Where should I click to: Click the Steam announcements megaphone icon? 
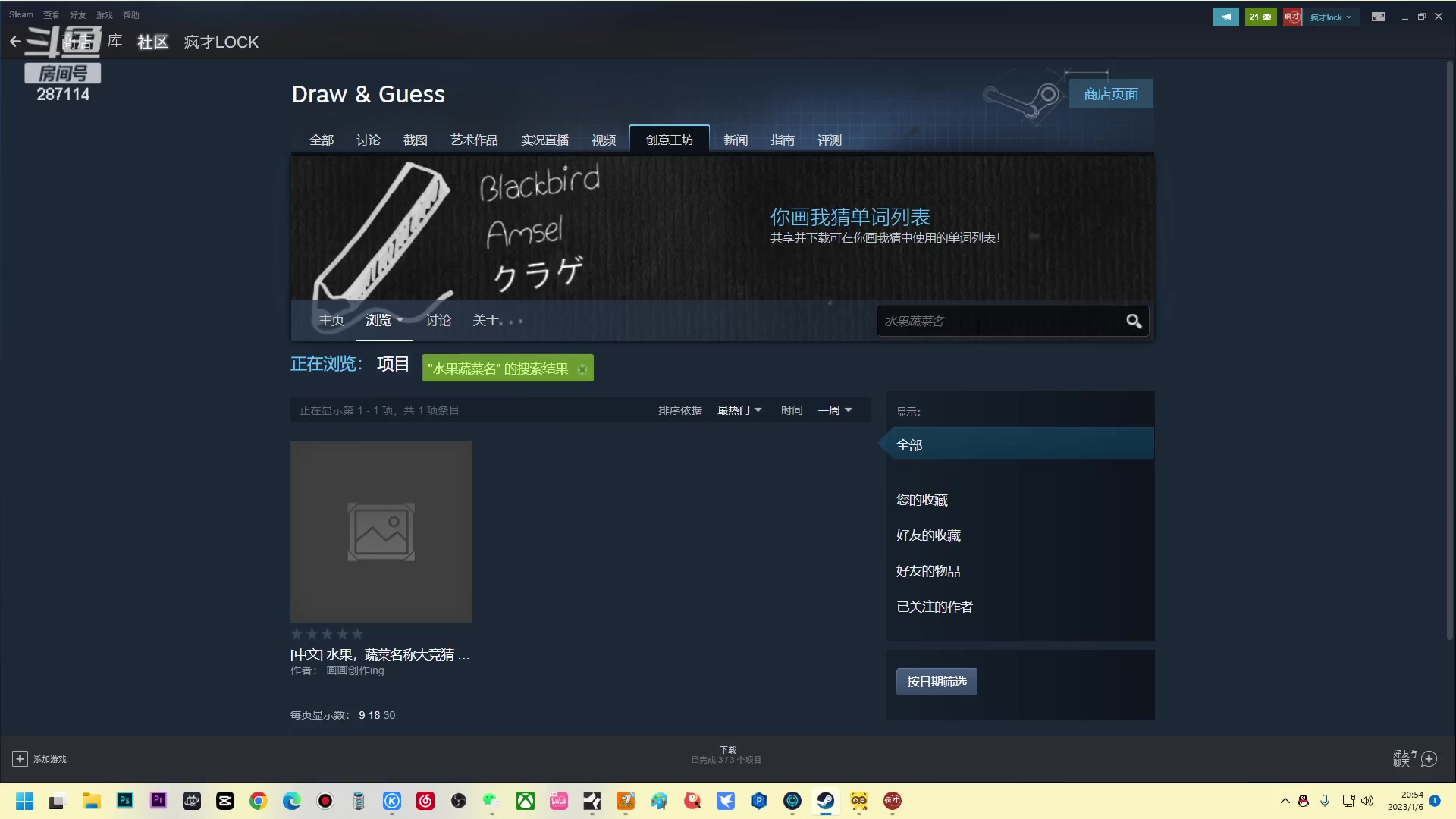[x=1225, y=17]
